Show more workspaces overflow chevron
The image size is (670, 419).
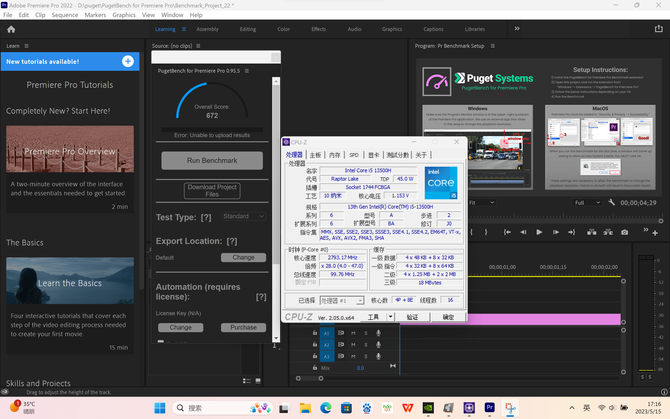pyautogui.click(x=517, y=29)
